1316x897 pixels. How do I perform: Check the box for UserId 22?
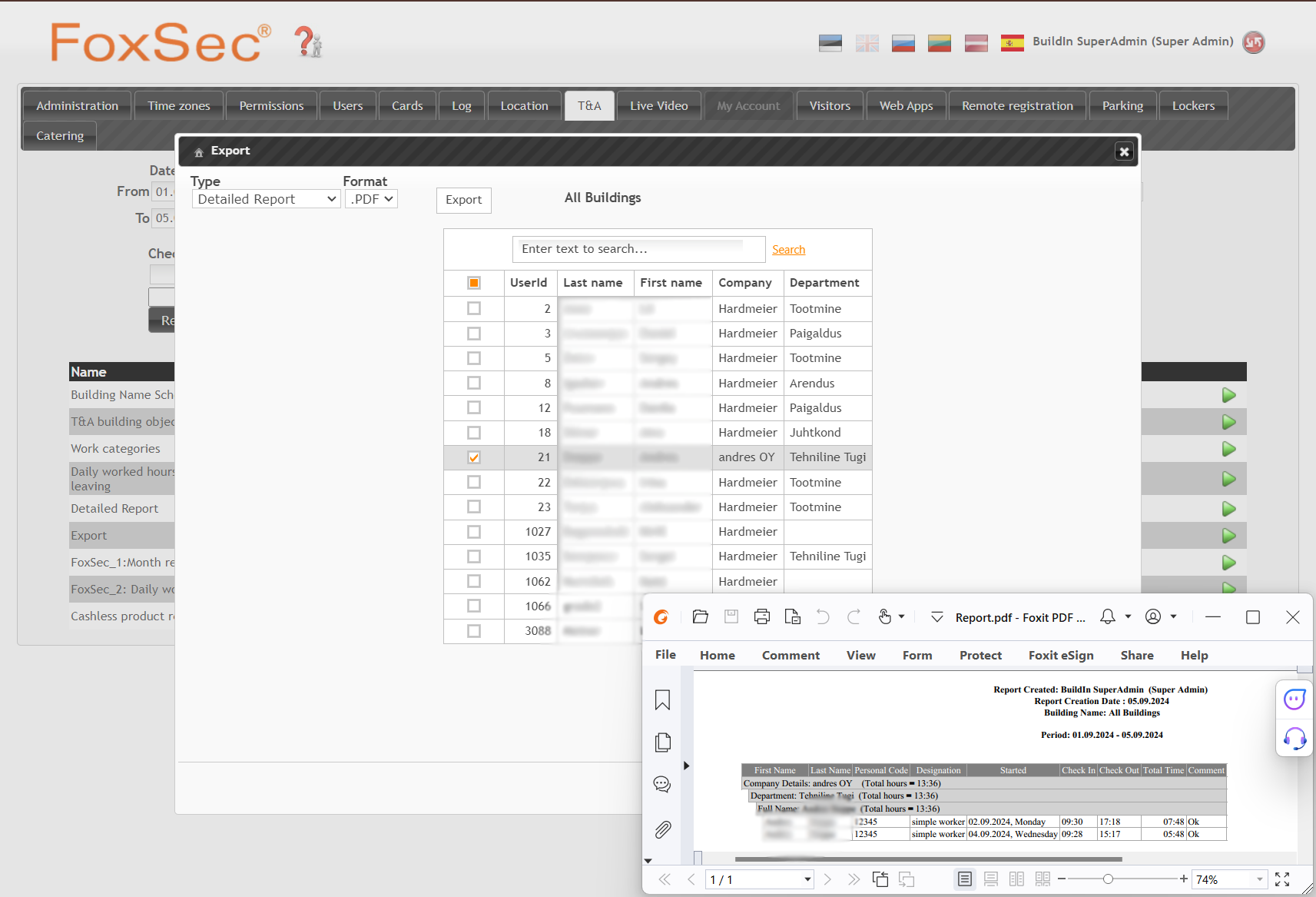click(474, 482)
